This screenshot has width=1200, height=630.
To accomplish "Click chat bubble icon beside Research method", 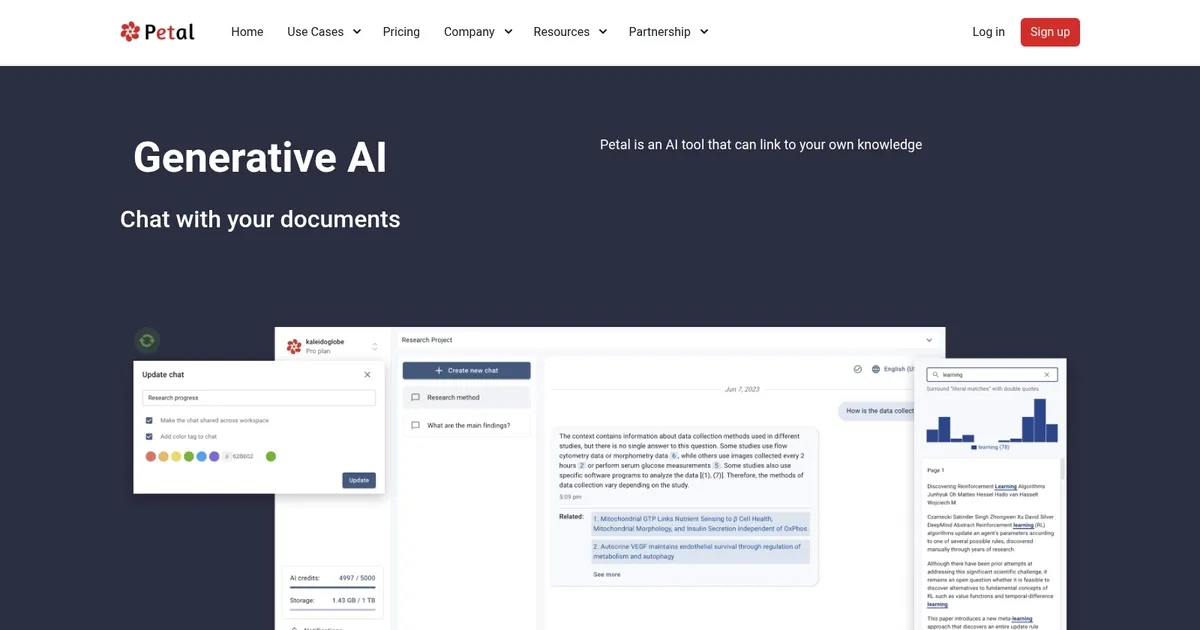I will (416, 397).
